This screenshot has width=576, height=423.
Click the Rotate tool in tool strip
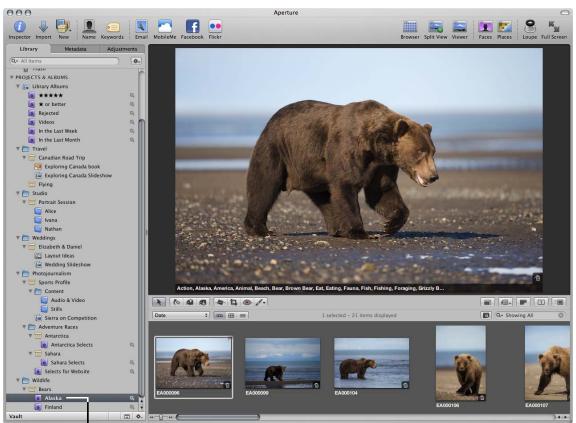[x=177, y=302]
